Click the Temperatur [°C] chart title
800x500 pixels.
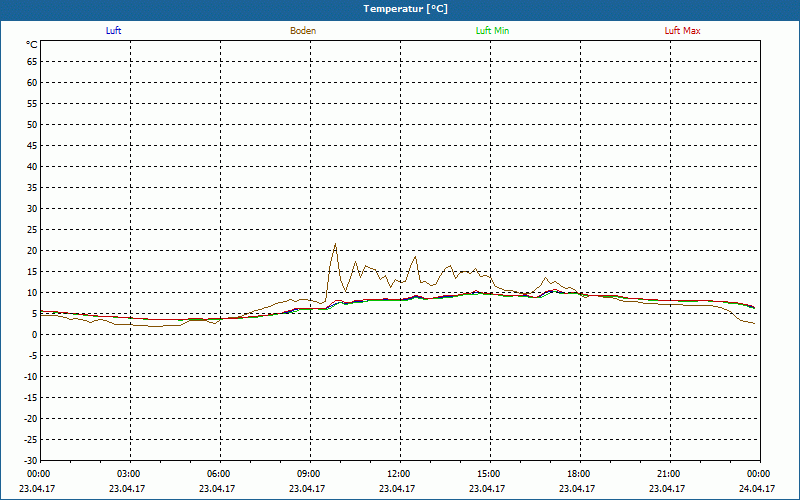pyautogui.click(x=406, y=9)
